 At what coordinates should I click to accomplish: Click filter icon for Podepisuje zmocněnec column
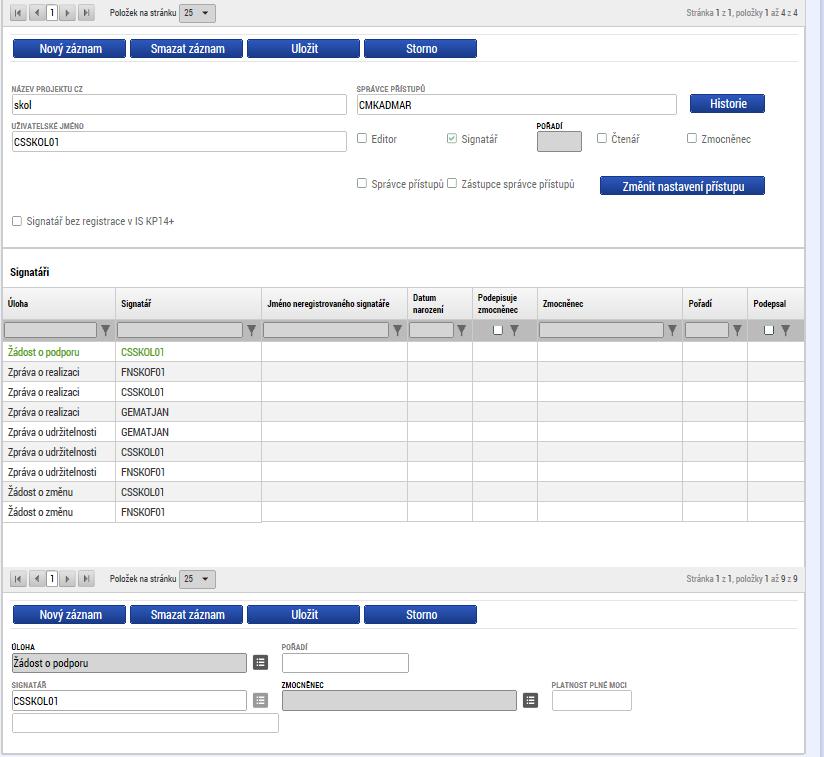pos(514,330)
